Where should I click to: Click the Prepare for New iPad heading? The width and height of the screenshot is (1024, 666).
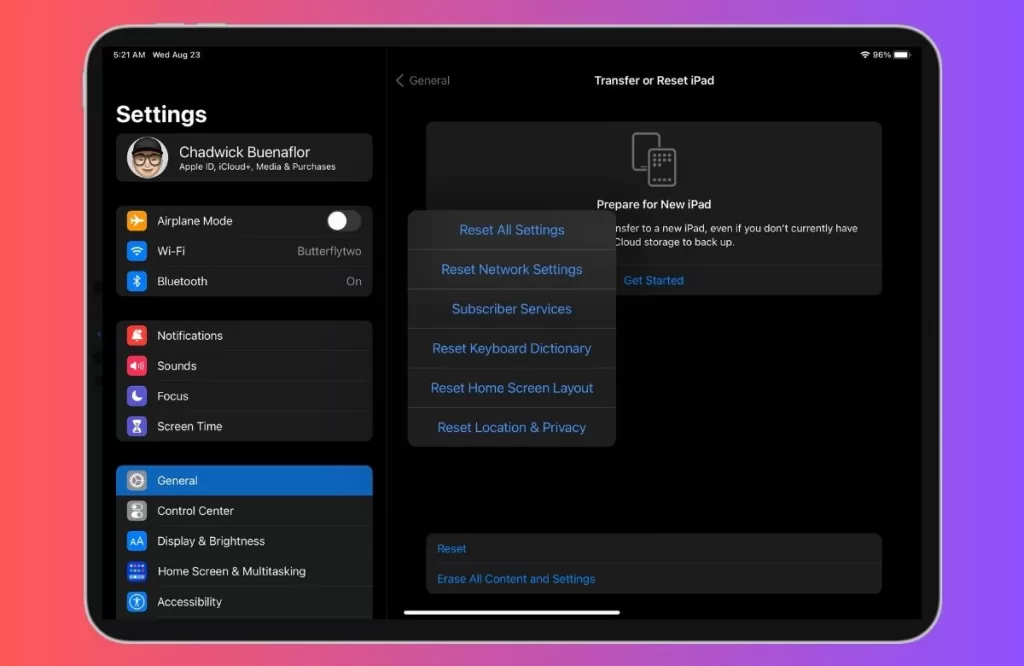[654, 204]
